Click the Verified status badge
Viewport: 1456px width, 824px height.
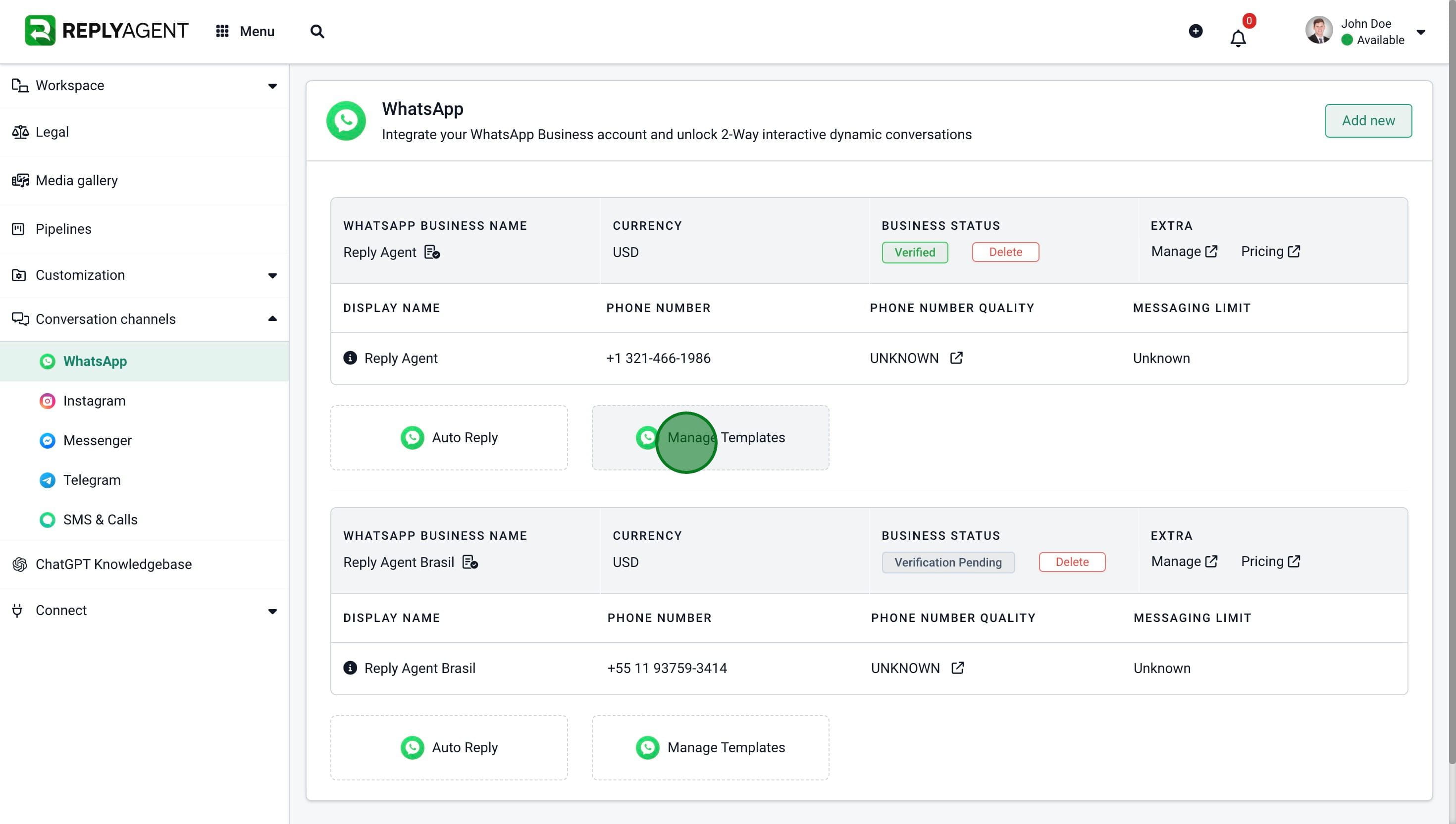click(914, 253)
